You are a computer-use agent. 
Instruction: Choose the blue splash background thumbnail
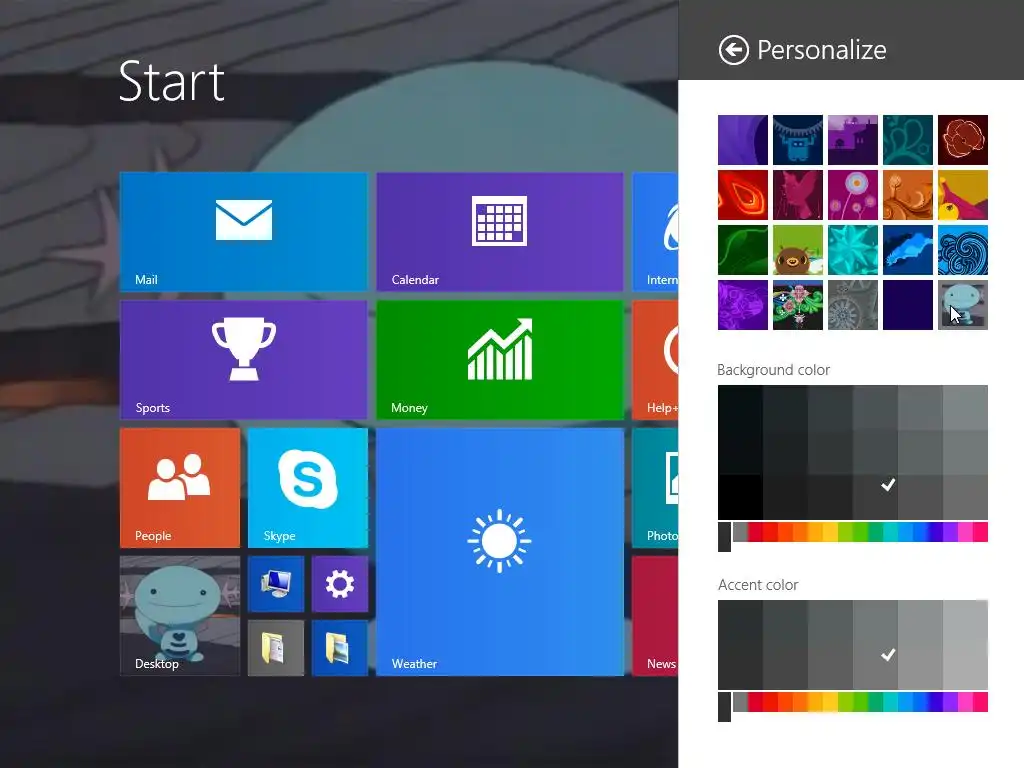coord(908,250)
